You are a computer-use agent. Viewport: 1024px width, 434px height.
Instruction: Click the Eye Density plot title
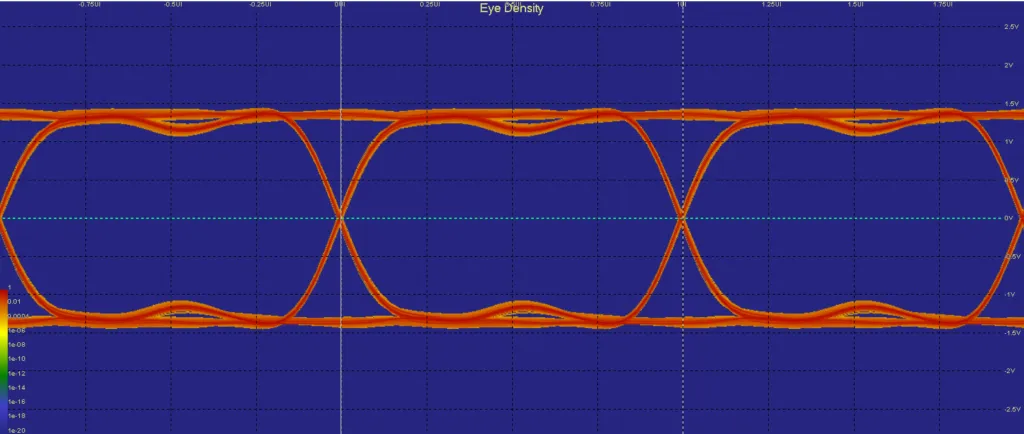point(511,8)
